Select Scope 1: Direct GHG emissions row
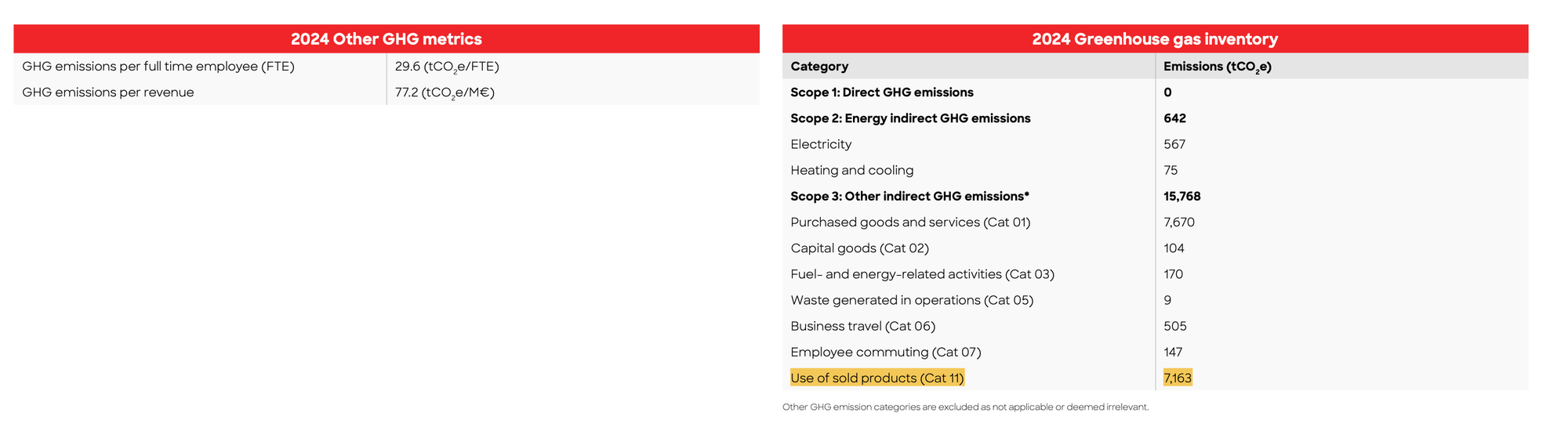This screenshot has width=1568, height=445. [x=1155, y=92]
